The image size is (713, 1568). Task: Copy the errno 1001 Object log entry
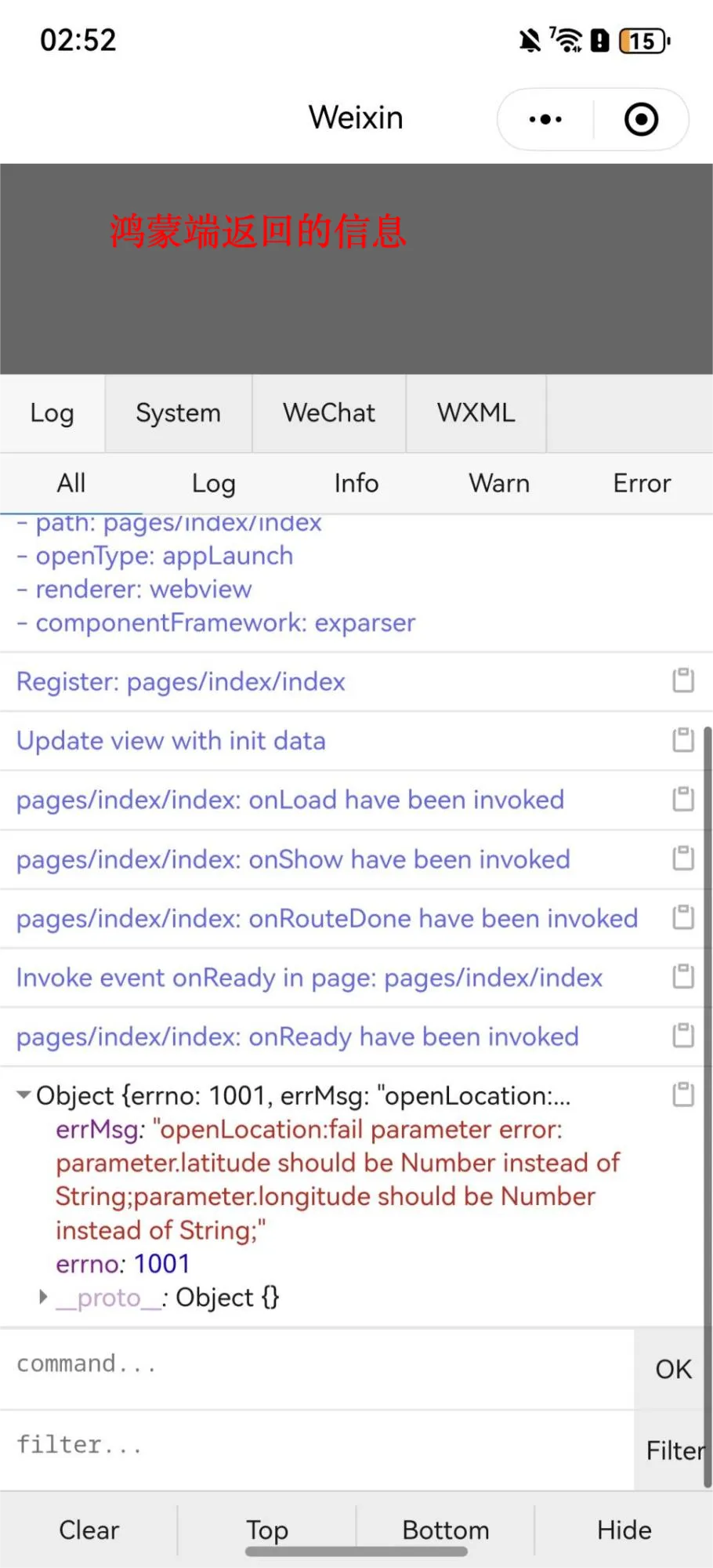(683, 1094)
